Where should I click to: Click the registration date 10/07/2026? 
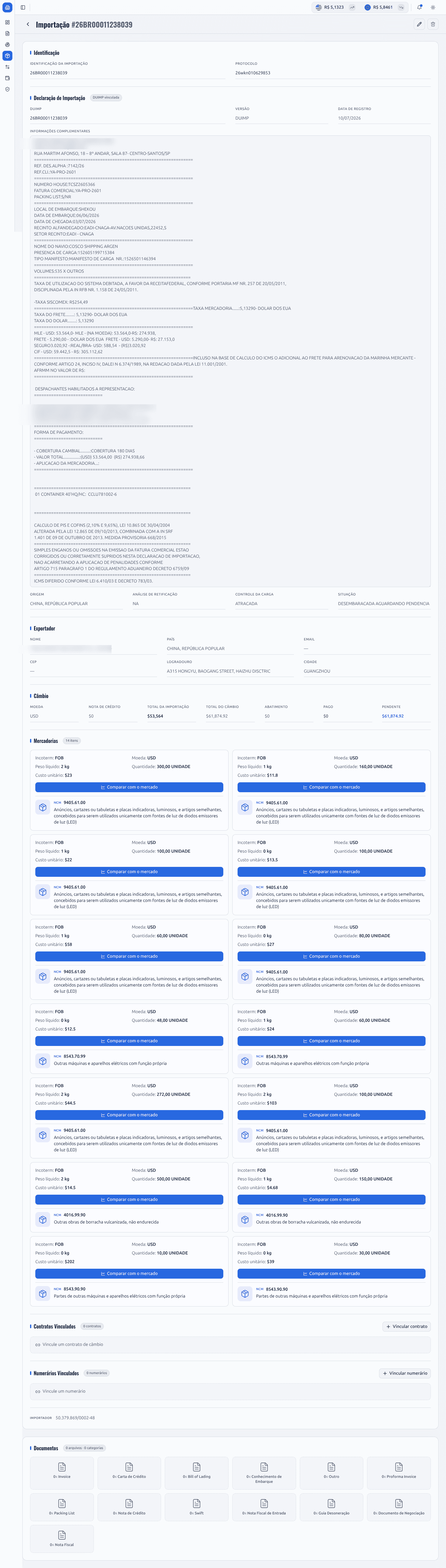349,118
